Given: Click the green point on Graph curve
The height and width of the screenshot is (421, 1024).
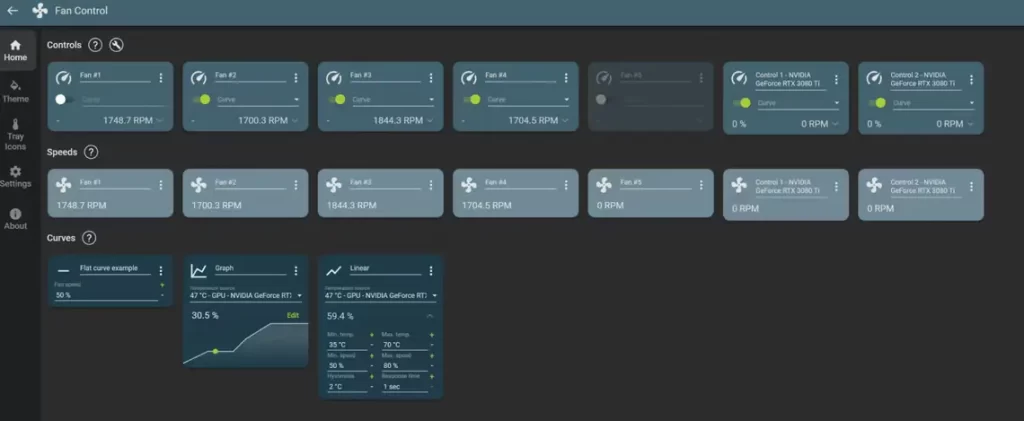Looking at the screenshot, I should tap(215, 351).
